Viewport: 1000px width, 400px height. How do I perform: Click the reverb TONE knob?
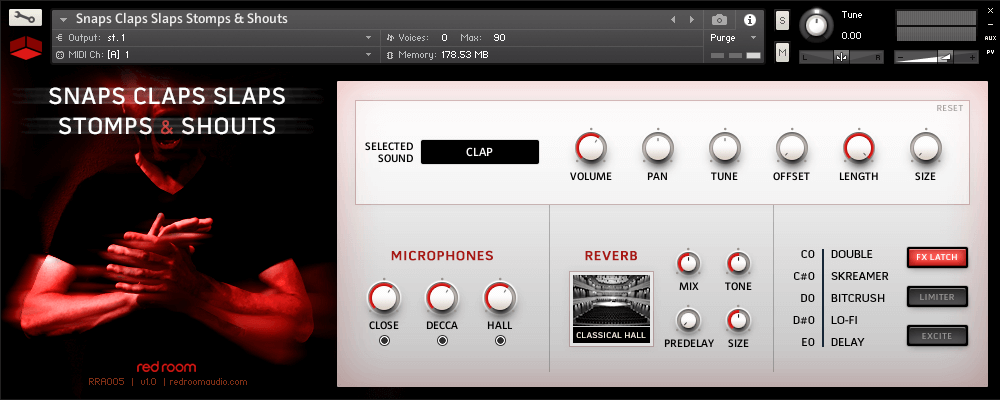point(738,263)
